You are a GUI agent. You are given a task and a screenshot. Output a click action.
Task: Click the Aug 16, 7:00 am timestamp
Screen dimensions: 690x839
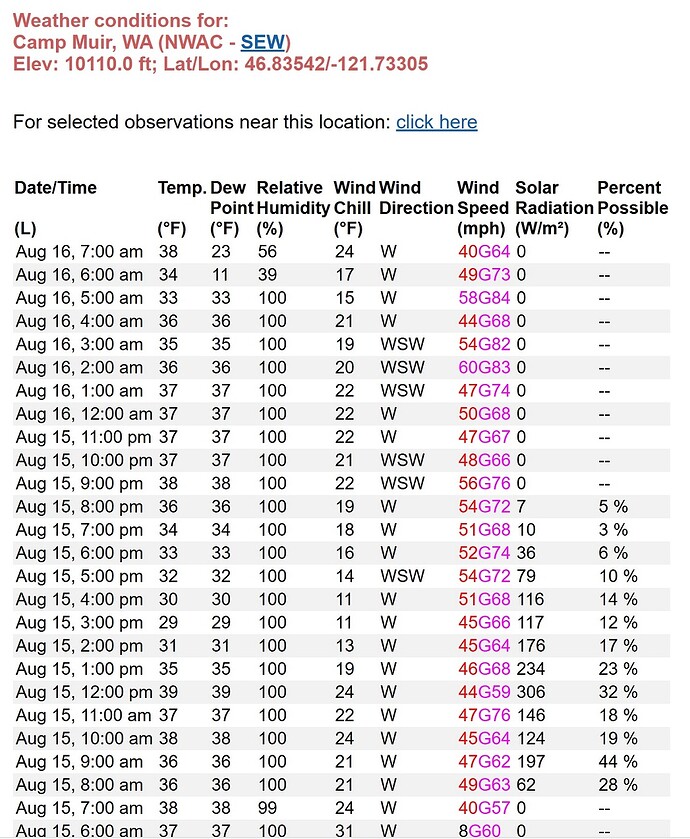[79, 252]
